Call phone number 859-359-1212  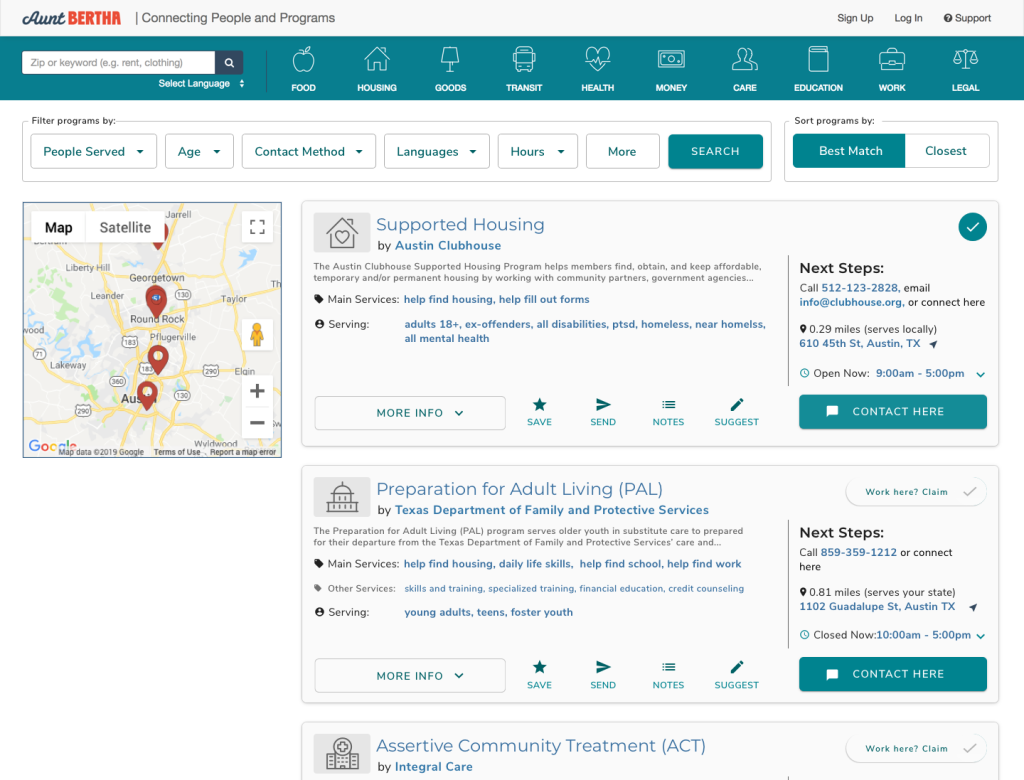coord(859,553)
